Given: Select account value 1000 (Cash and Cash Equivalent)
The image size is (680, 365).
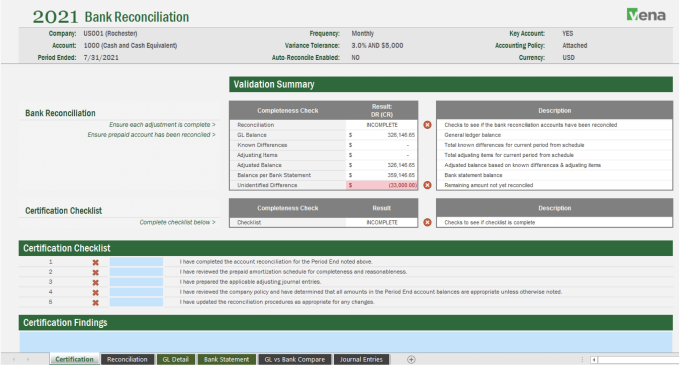Looking at the screenshot, I should 130,46.
